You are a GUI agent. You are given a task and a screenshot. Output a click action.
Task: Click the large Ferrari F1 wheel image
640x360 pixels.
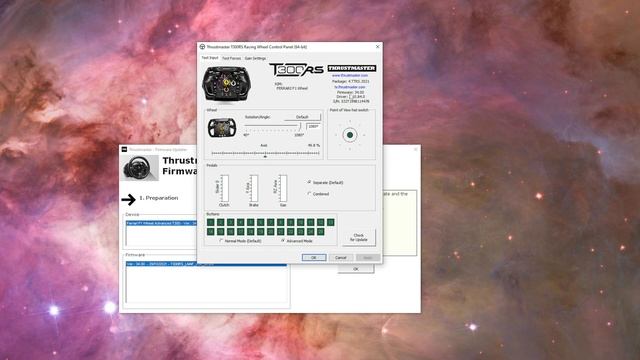pyautogui.click(x=227, y=85)
